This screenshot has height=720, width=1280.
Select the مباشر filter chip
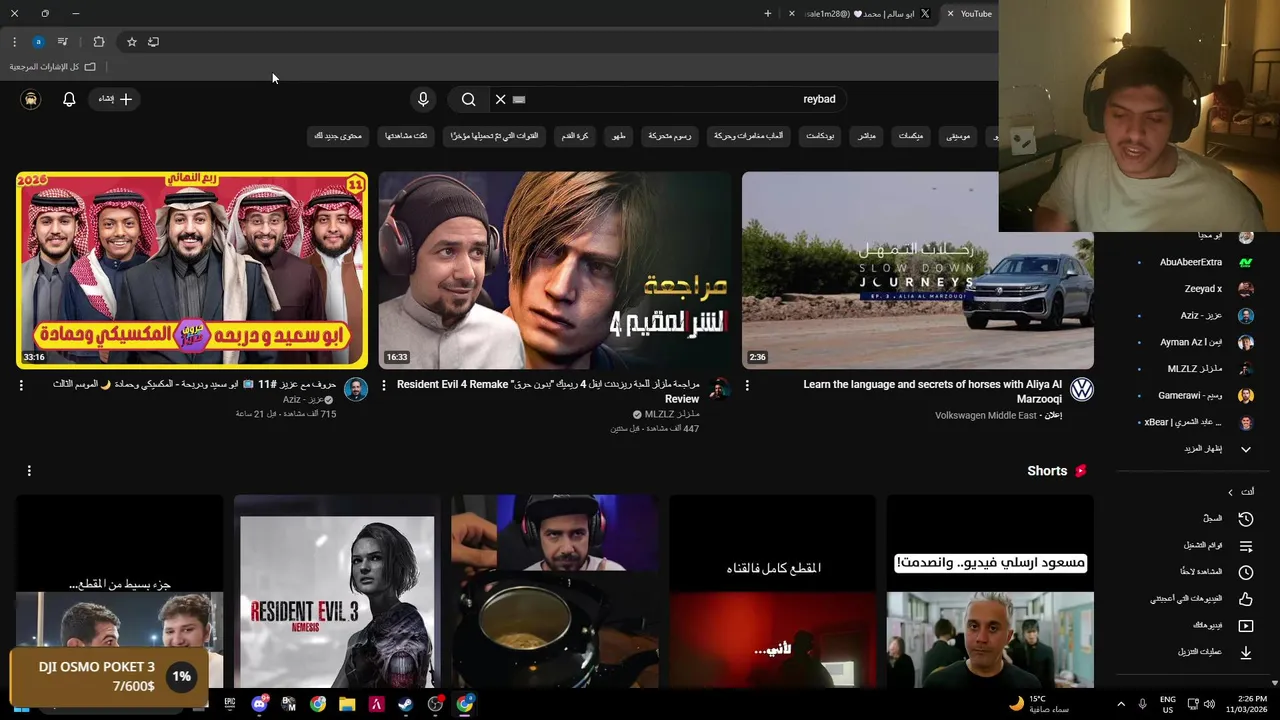point(867,135)
